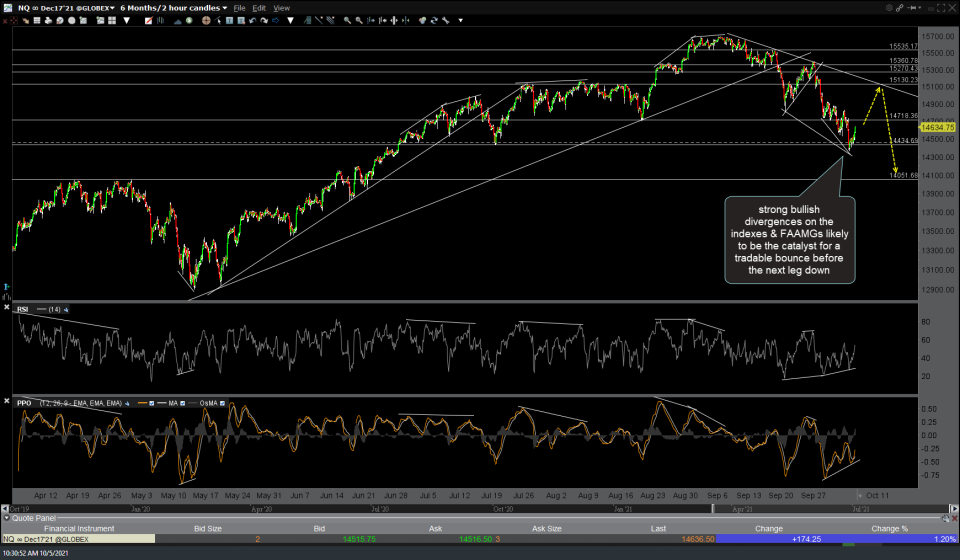Click the gray round circle toolbar icon
Image resolution: width=960 pixels, height=560 pixels.
(72, 20)
